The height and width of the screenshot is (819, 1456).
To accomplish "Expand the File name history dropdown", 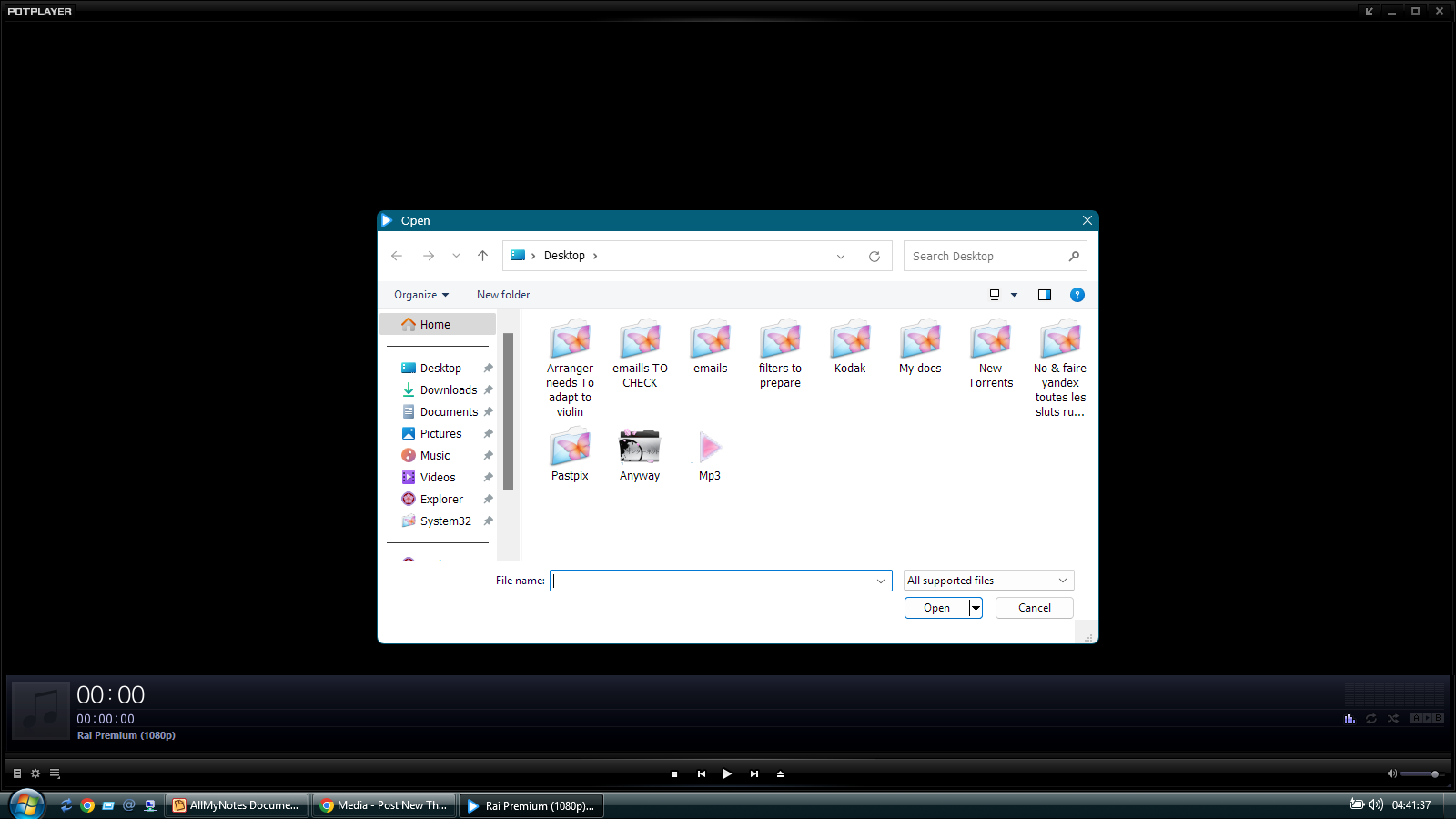I will coord(881,581).
